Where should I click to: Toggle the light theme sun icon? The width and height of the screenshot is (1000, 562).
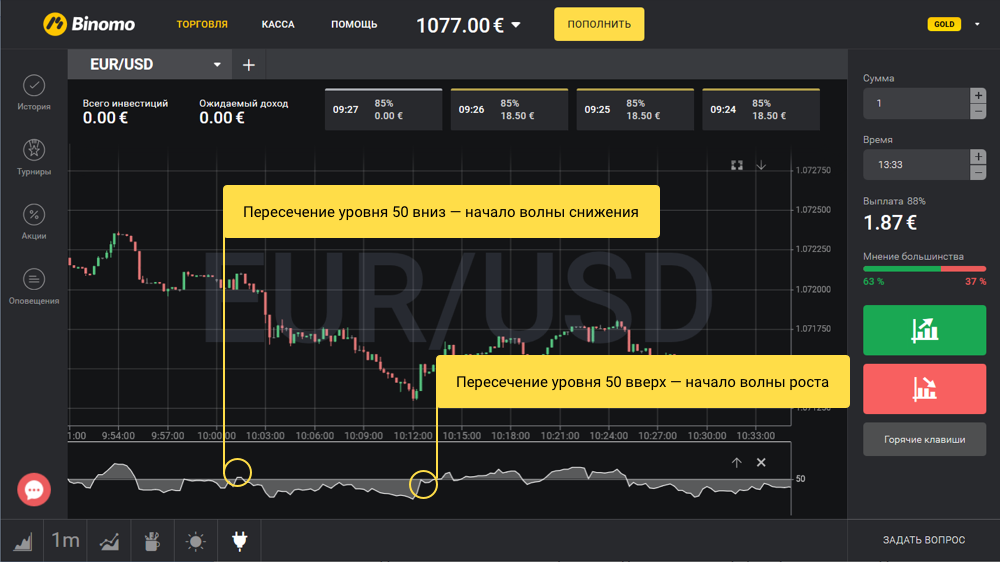(x=195, y=541)
